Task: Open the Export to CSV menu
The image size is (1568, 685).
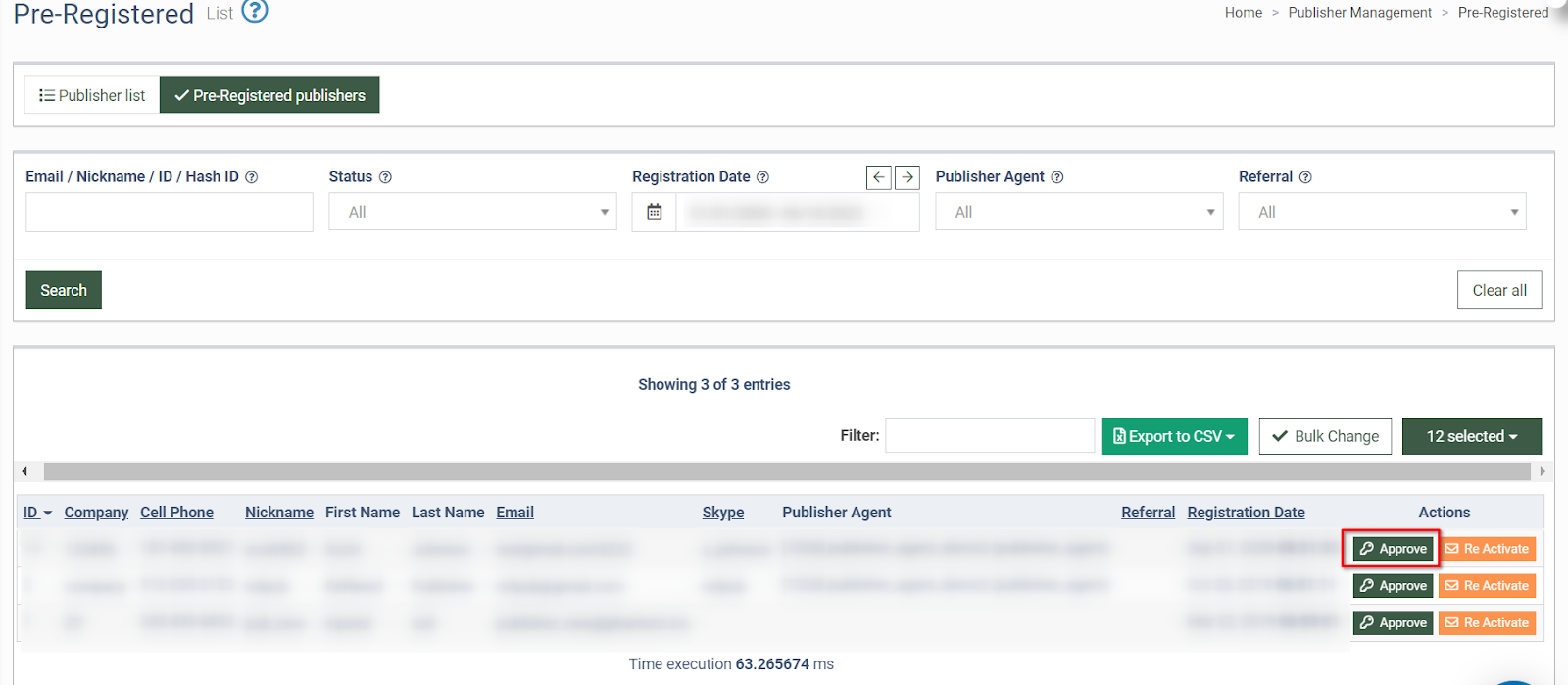Action: (x=1174, y=437)
